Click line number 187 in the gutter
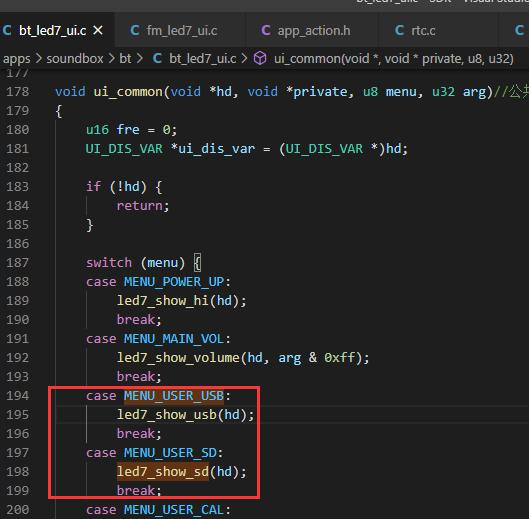Viewport: 529px width, 519px height. click(x=18, y=263)
